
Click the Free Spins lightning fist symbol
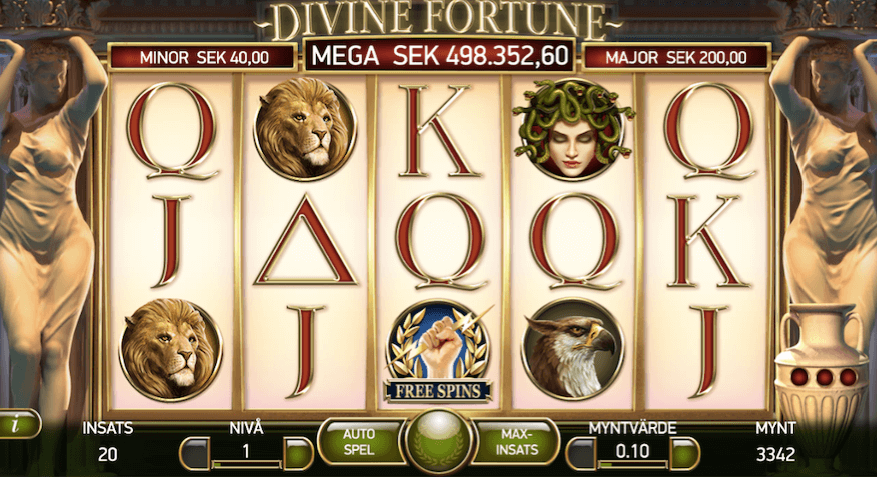[438, 352]
